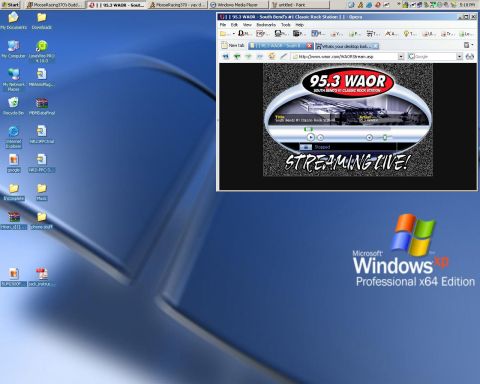Open My Network Places icon
The image size is (480, 384).
13,80
